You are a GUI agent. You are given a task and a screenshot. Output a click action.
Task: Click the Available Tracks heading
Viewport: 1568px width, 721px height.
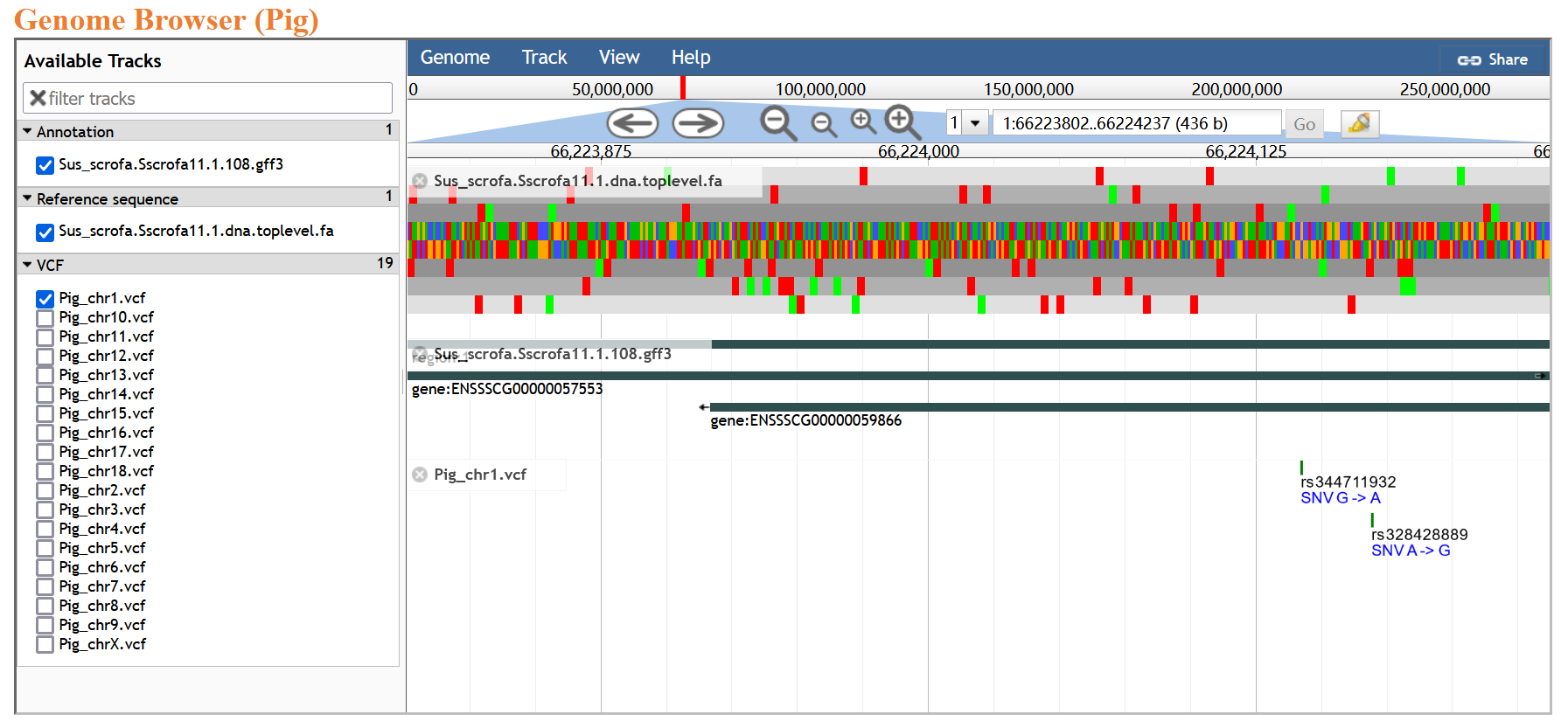[x=93, y=61]
